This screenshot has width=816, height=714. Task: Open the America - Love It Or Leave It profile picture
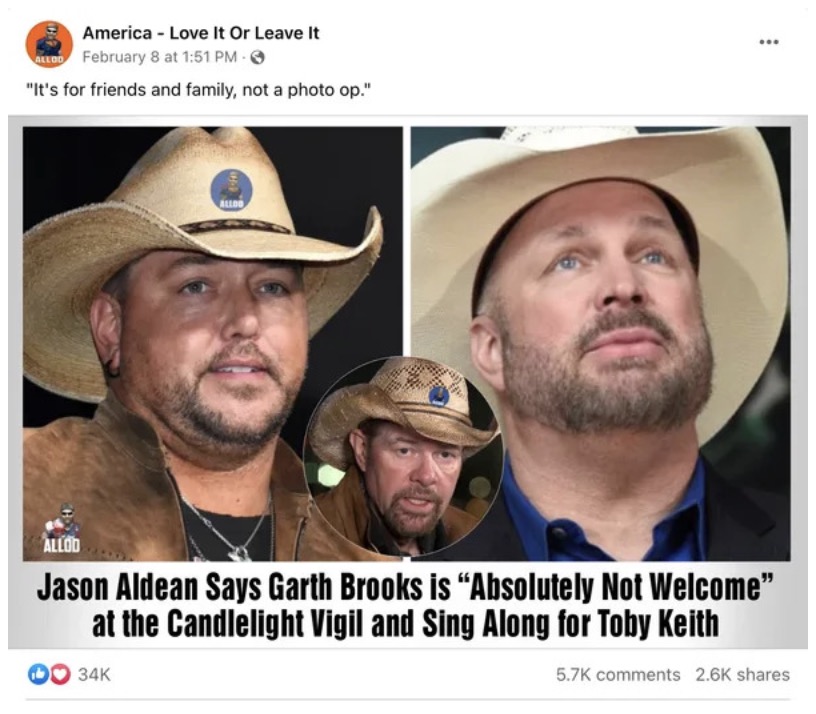pyautogui.click(x=49, y=44)
